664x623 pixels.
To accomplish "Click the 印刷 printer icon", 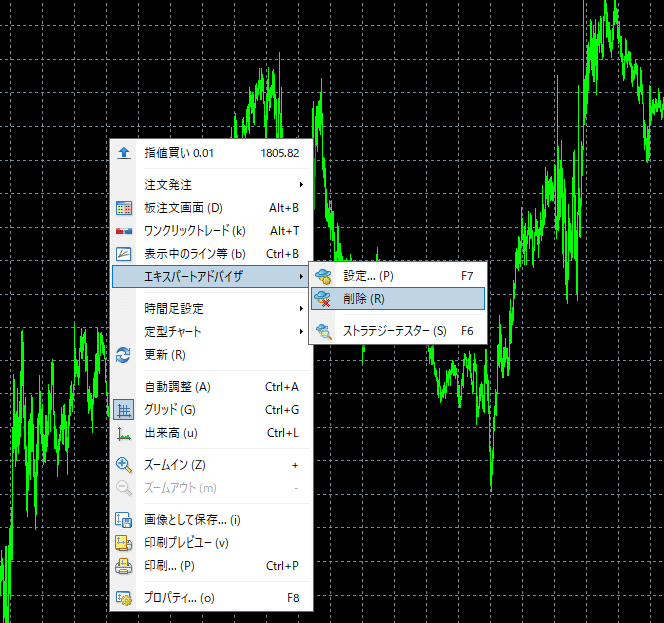I will pyautogui.click(x=124, y=566).
